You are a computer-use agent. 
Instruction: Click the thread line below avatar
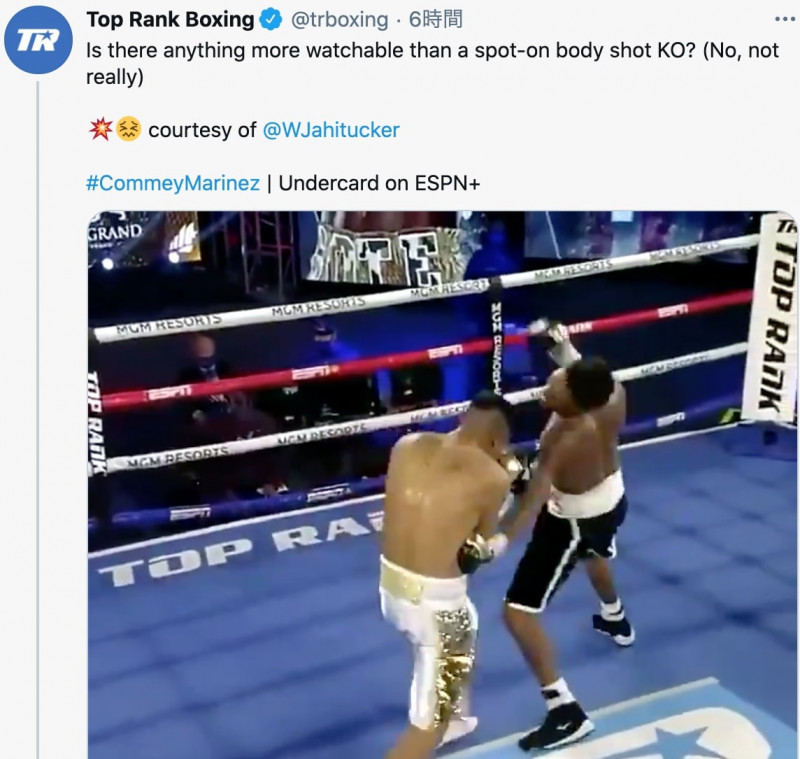coord(37,420)
